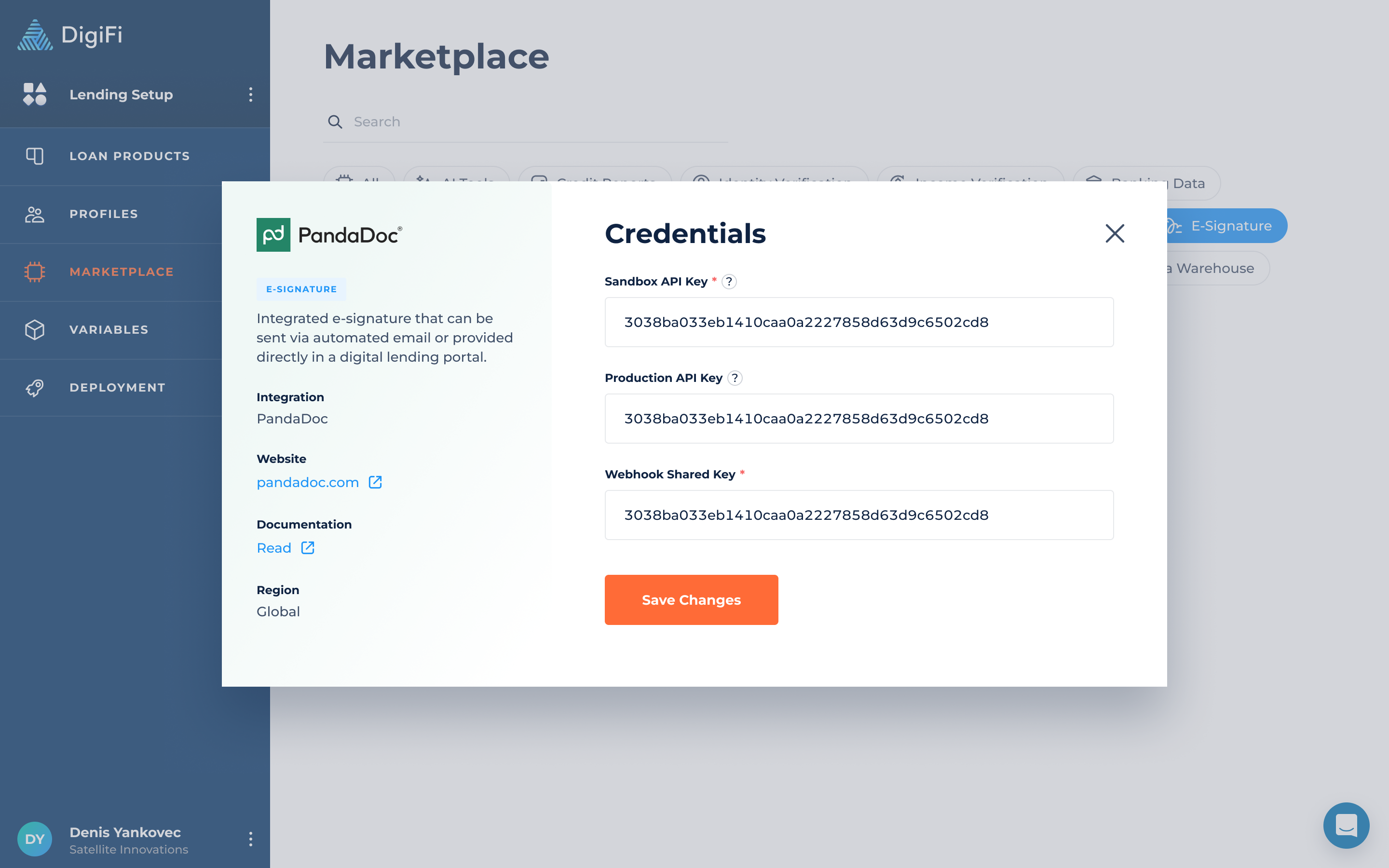Click into the Webhook Shared Key field

(858, 515)
